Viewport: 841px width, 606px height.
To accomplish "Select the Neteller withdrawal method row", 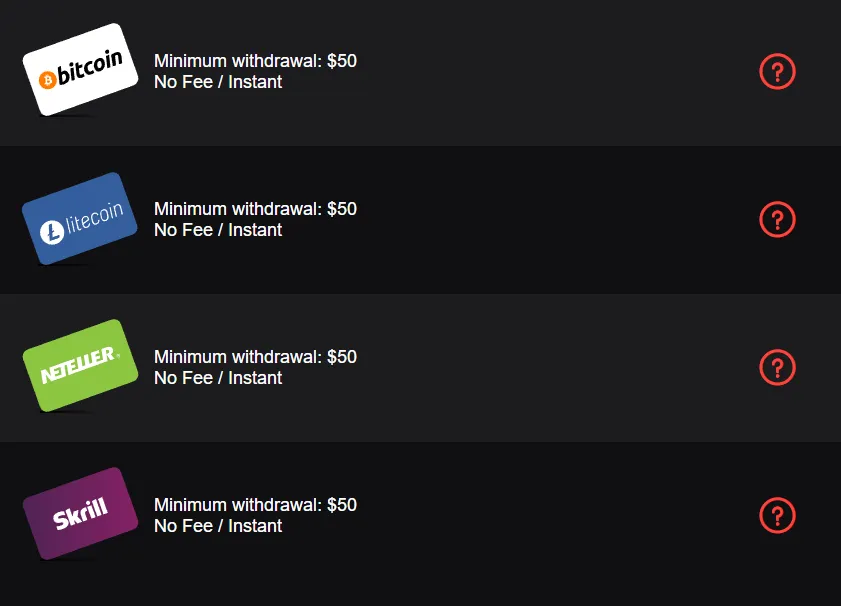I will tap(420, 367).
